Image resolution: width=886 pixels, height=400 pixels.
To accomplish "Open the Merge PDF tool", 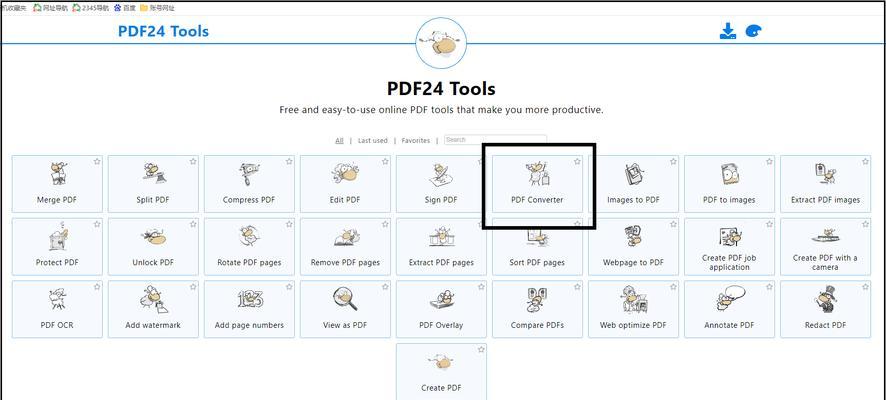I will pos(57,184).
